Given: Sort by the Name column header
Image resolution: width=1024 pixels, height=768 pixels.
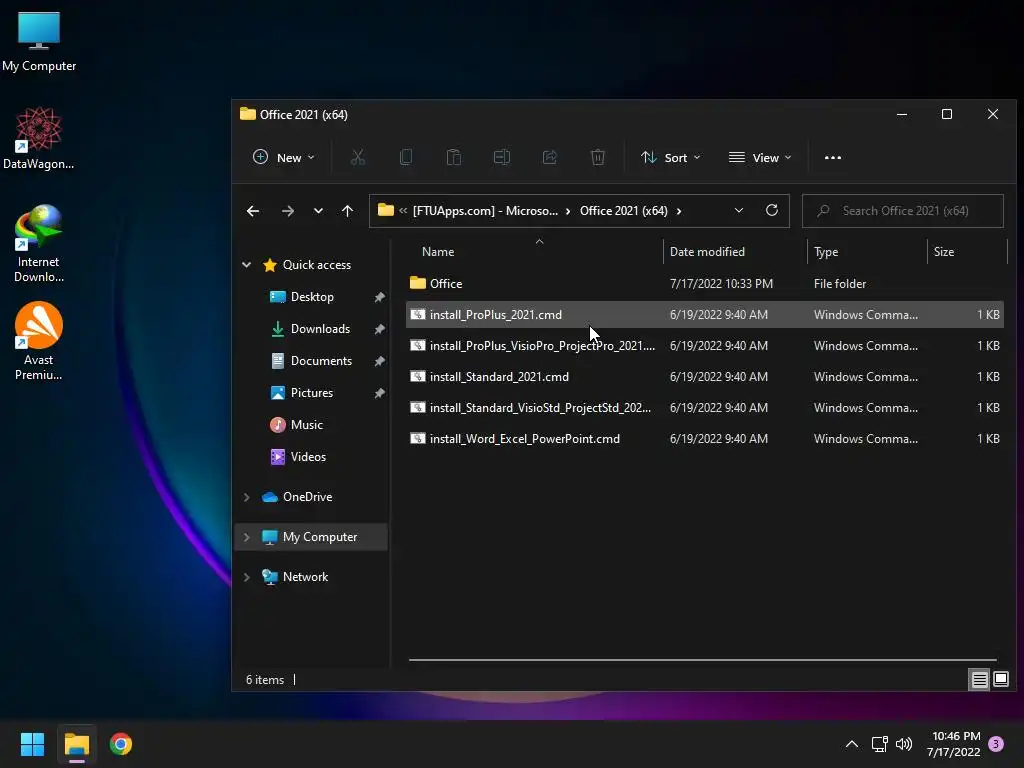Looking at the screenshot, I should coord(438,251).
